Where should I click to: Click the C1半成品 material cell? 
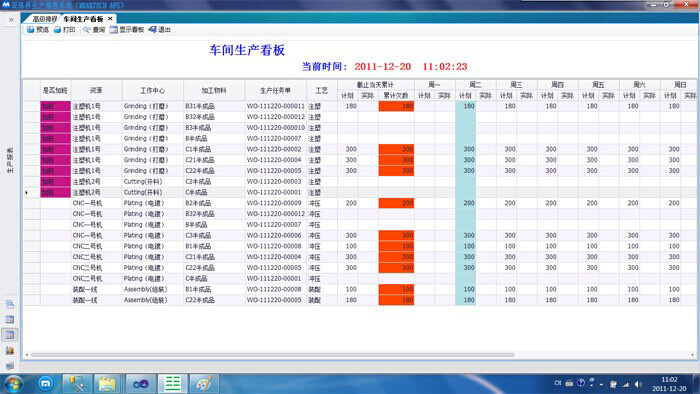pos(214,149)
